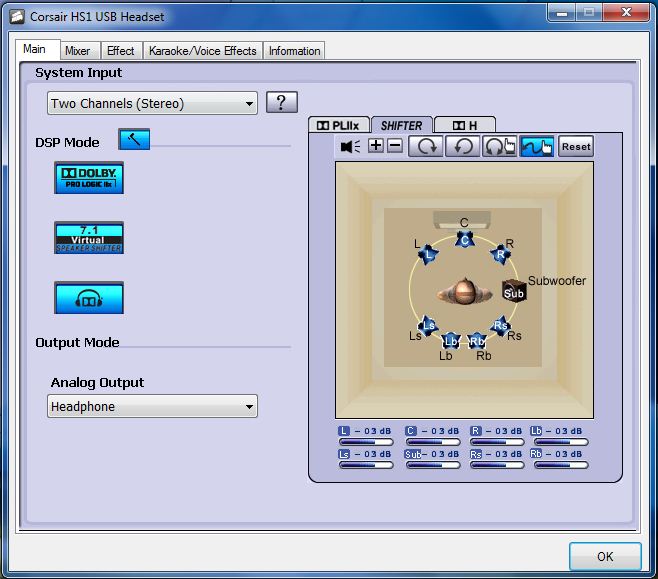Select the SHIFTER sub-tab
The height and width of the screenshot is (579, 658).
[402, 125]
